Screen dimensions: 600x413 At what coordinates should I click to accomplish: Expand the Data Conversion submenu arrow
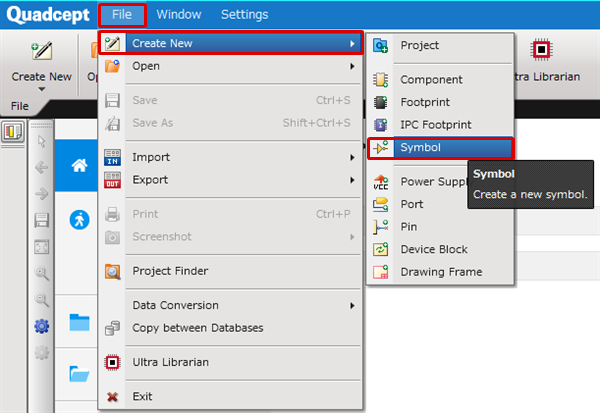click(352, 305)
